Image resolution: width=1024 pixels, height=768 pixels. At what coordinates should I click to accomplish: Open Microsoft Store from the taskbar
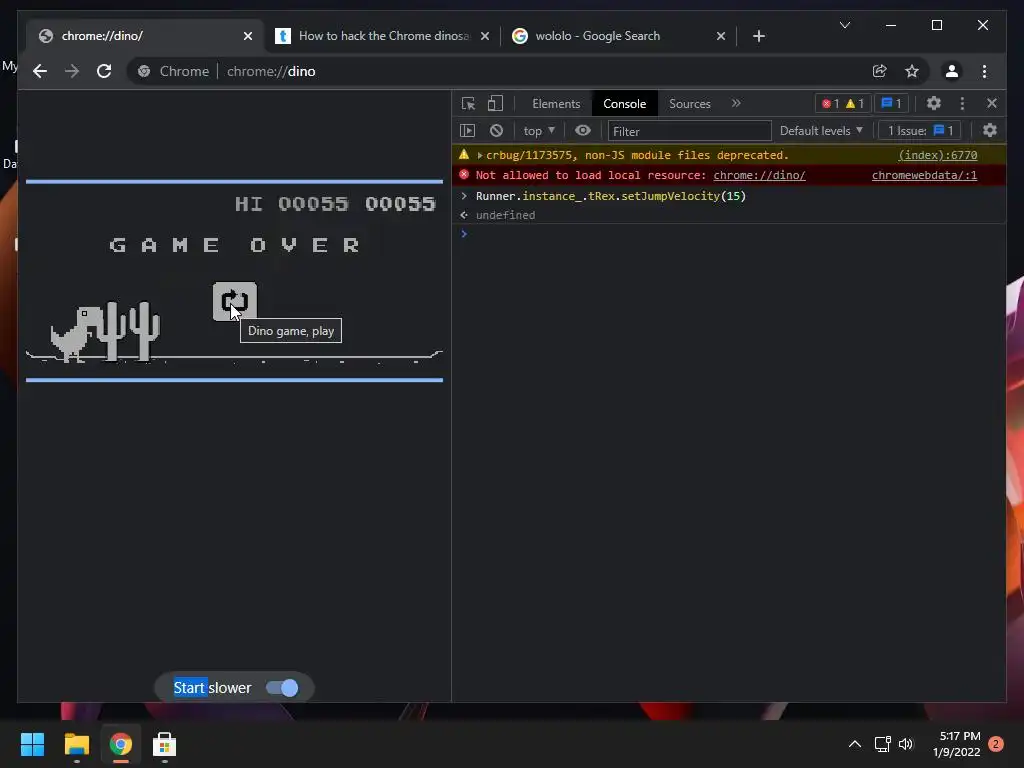(x=164, y=744)
